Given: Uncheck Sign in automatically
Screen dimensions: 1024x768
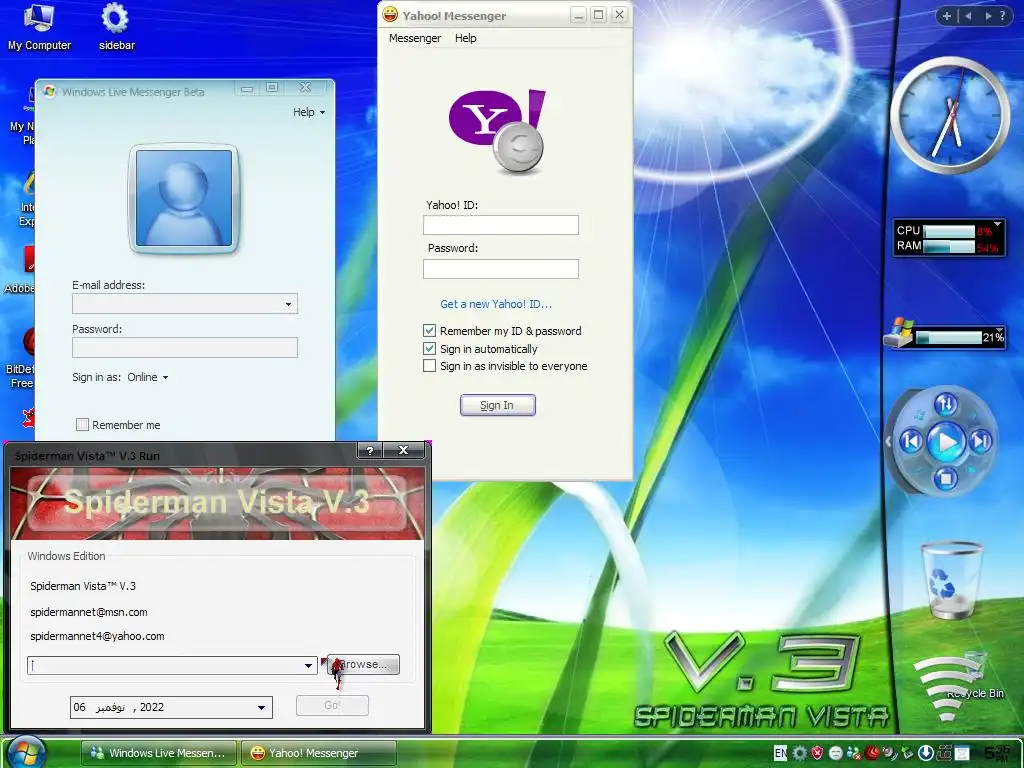Looking at the screenshot, I should pos(429,348).
